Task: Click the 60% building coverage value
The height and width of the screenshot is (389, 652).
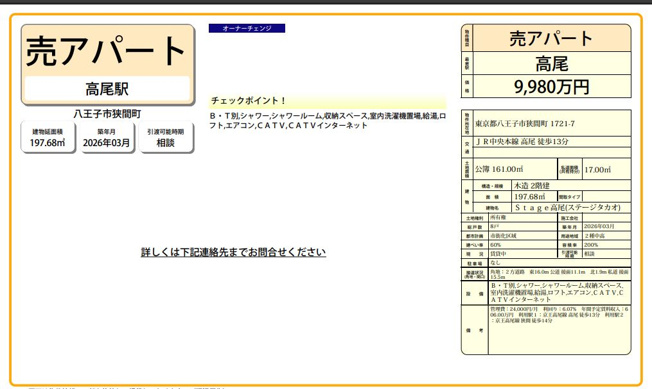Action: (x=496, y=245)
